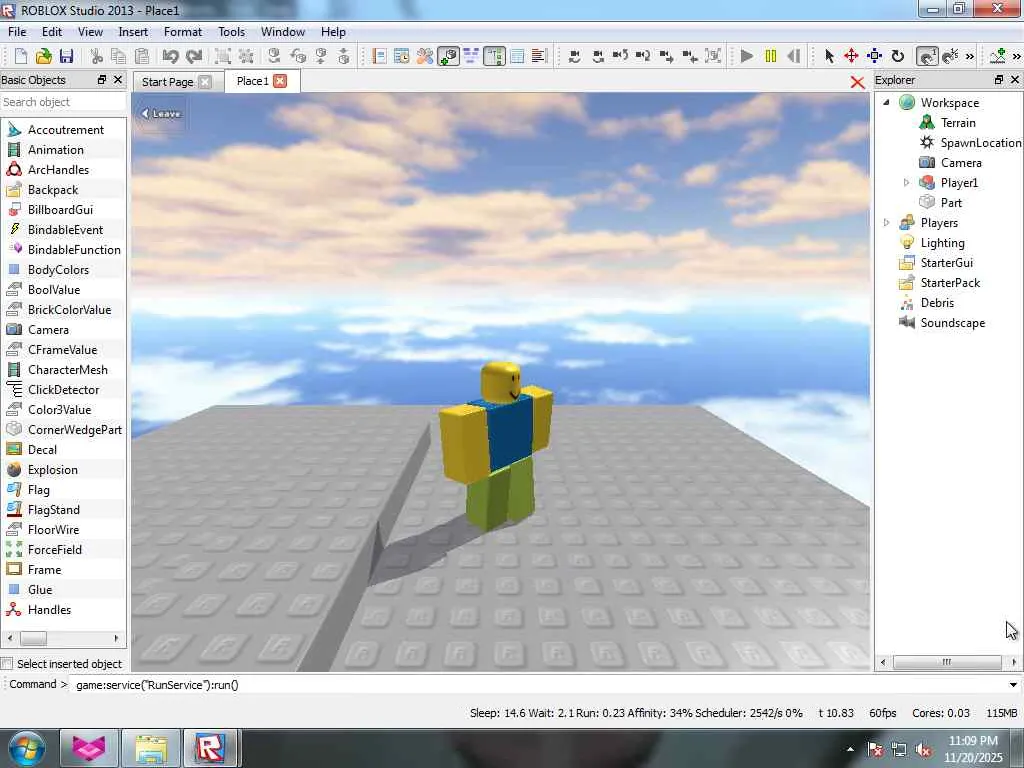1024x768 pixels.
Task: Collapse the Workspace tree node
Action: pos(886,102)
